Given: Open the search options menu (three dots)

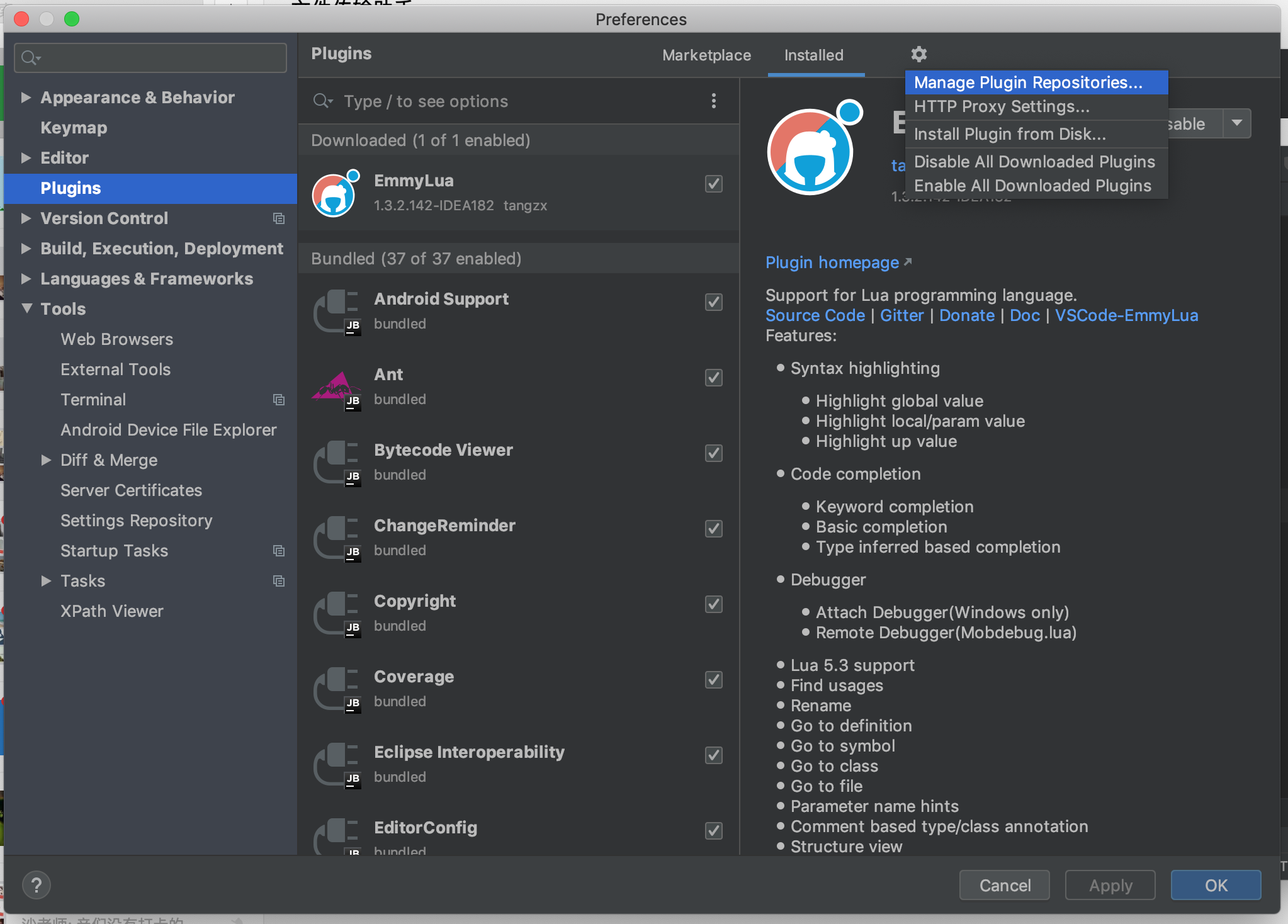Looking at the screenshot, I should 713,101.
